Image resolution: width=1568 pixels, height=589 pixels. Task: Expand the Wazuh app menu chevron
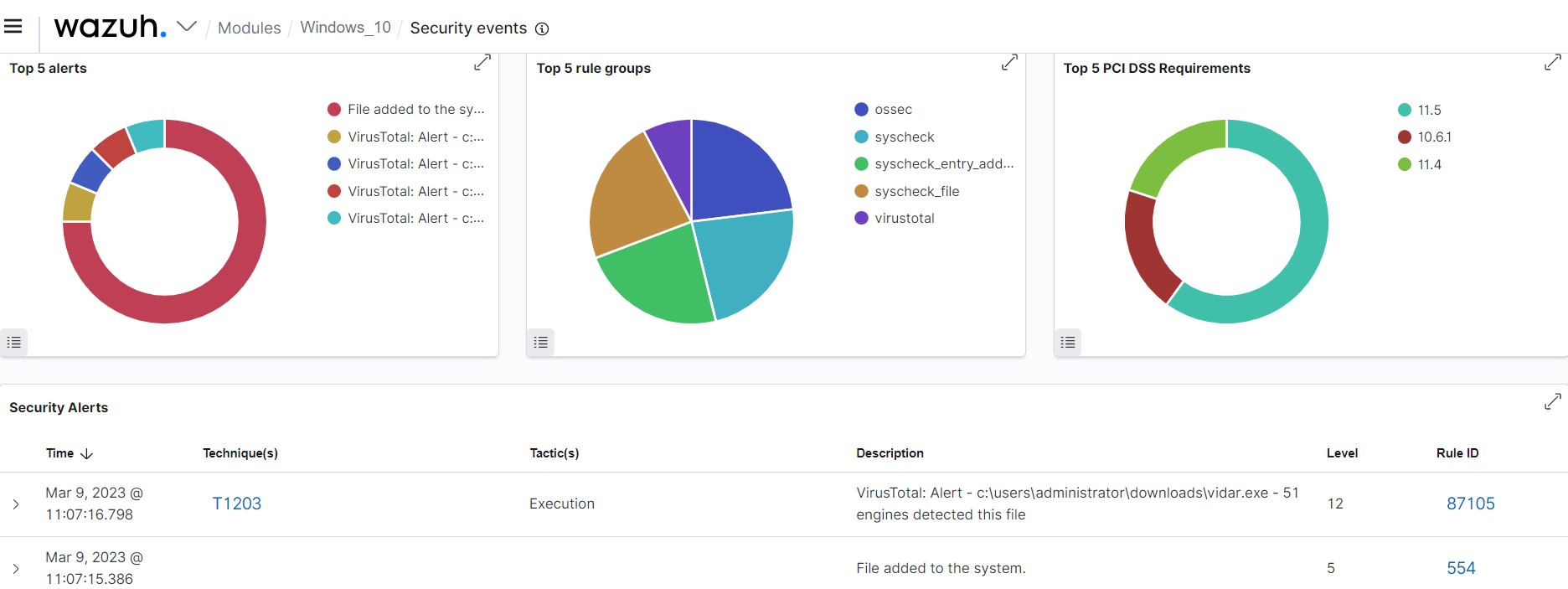pyautogui.click(x=187, y=27)
